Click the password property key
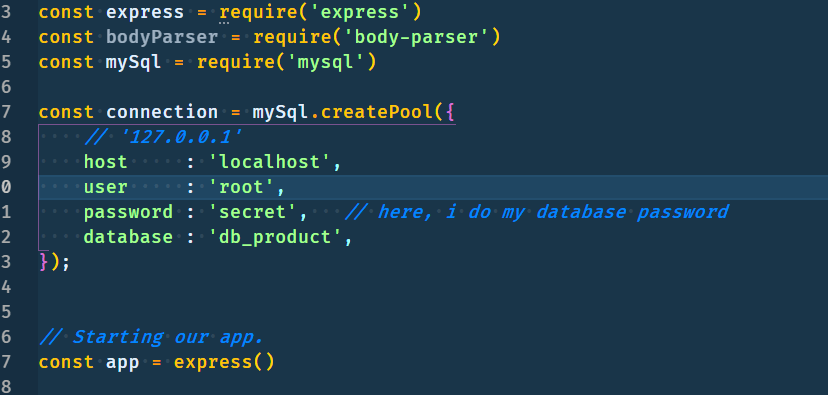Image resolution: width=828 pixels, height=395 pixels. (128, 212)
